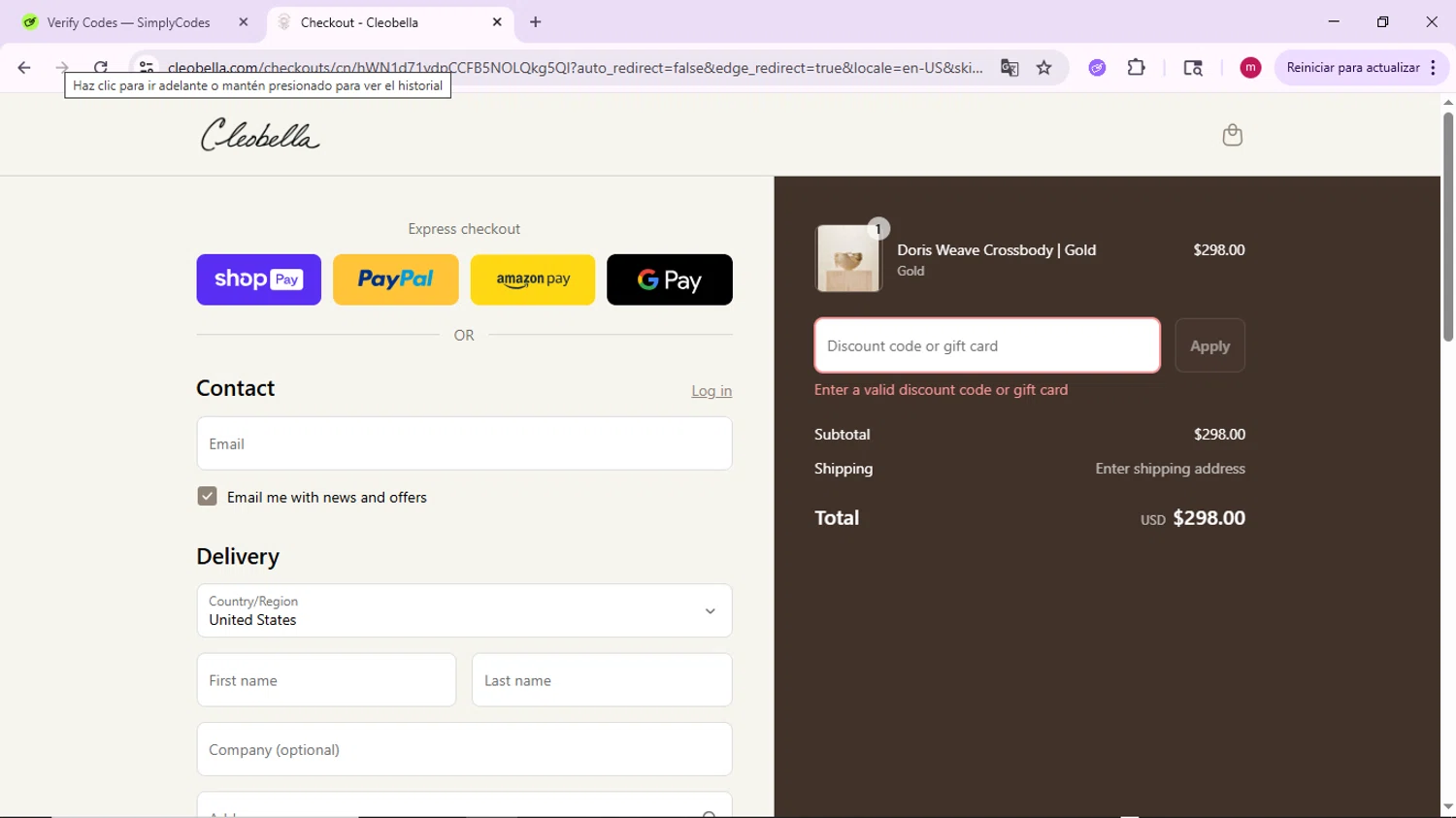1456x818 pixels.
Task: Open the tab search panel icon
Action: 1193,67
